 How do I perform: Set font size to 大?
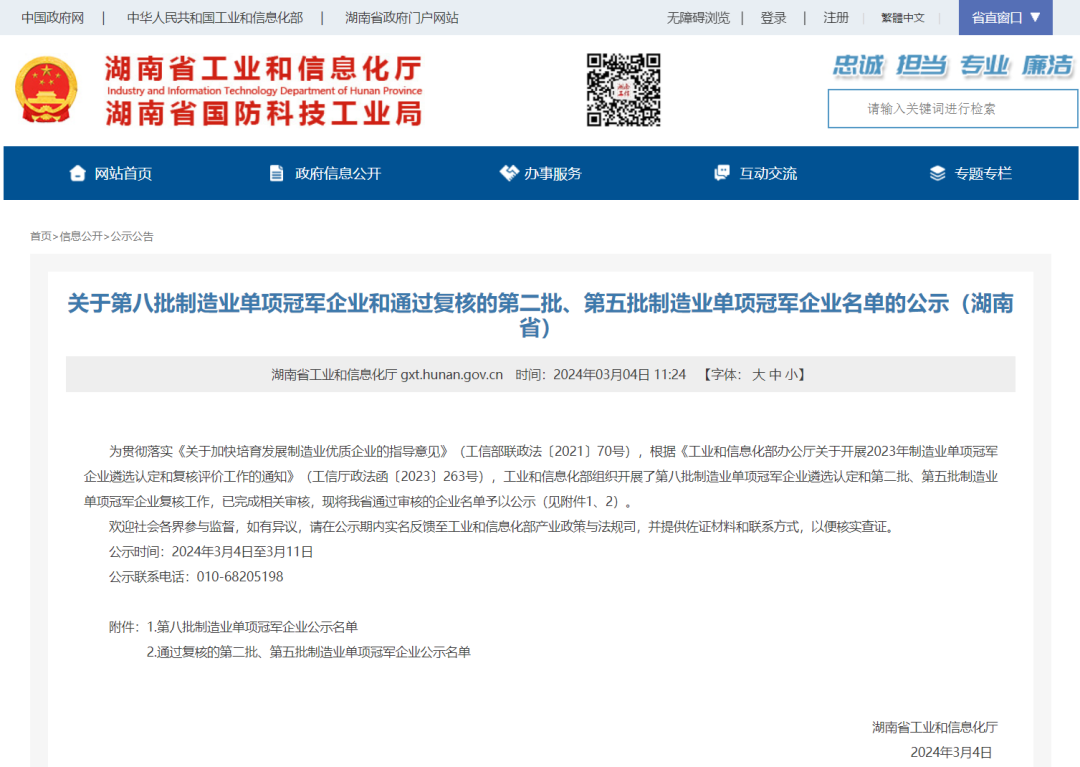[758, 375]
